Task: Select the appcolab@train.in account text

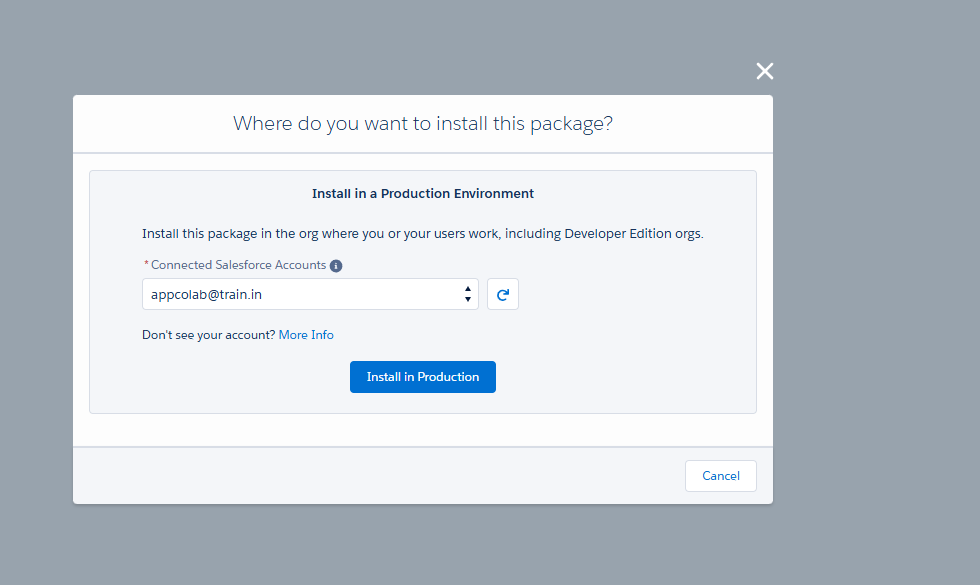Action: (206, 294)
